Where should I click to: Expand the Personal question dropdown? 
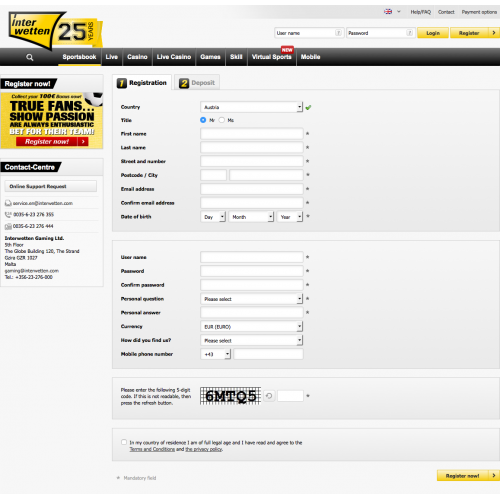tap(252, 299)
